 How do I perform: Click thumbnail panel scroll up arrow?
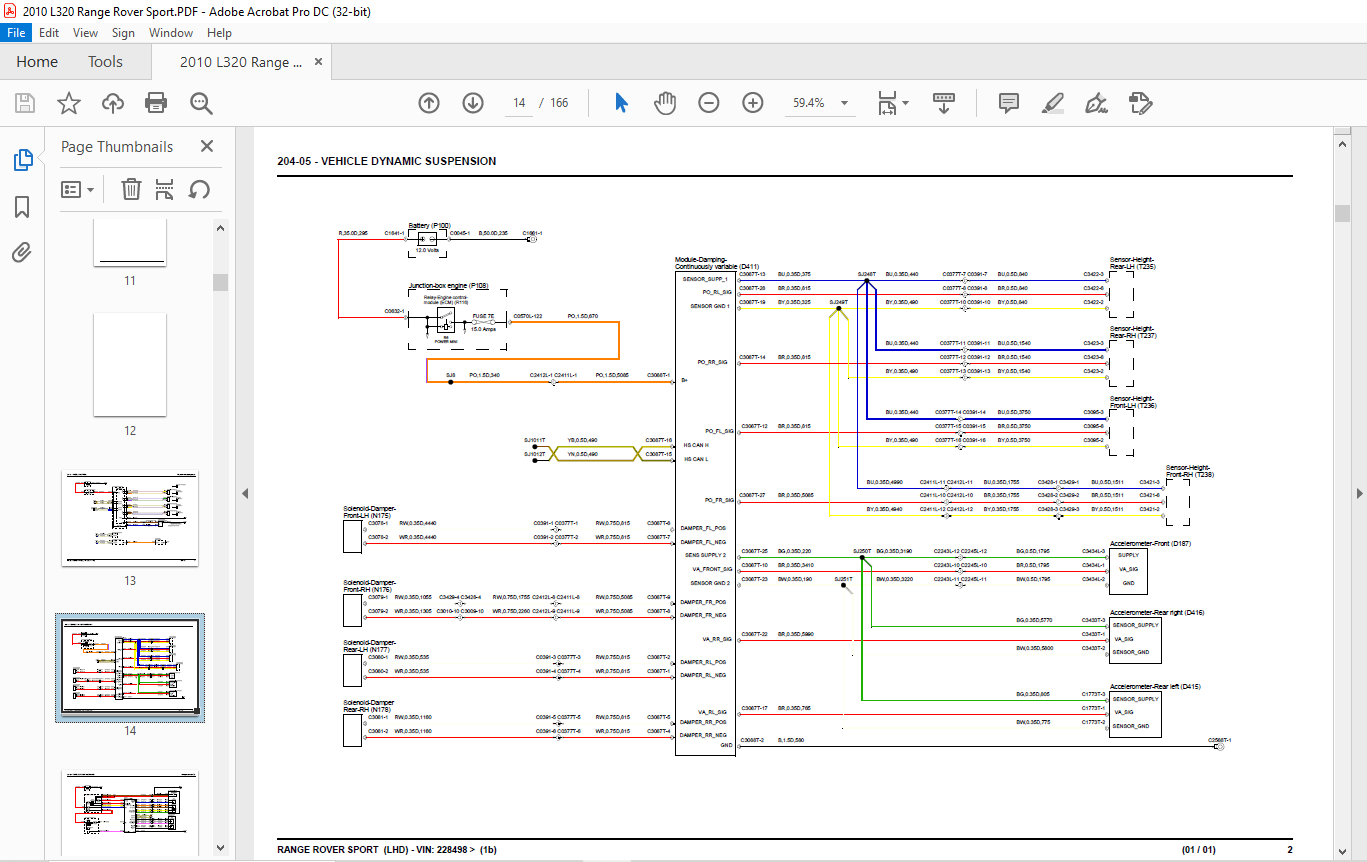220,228
